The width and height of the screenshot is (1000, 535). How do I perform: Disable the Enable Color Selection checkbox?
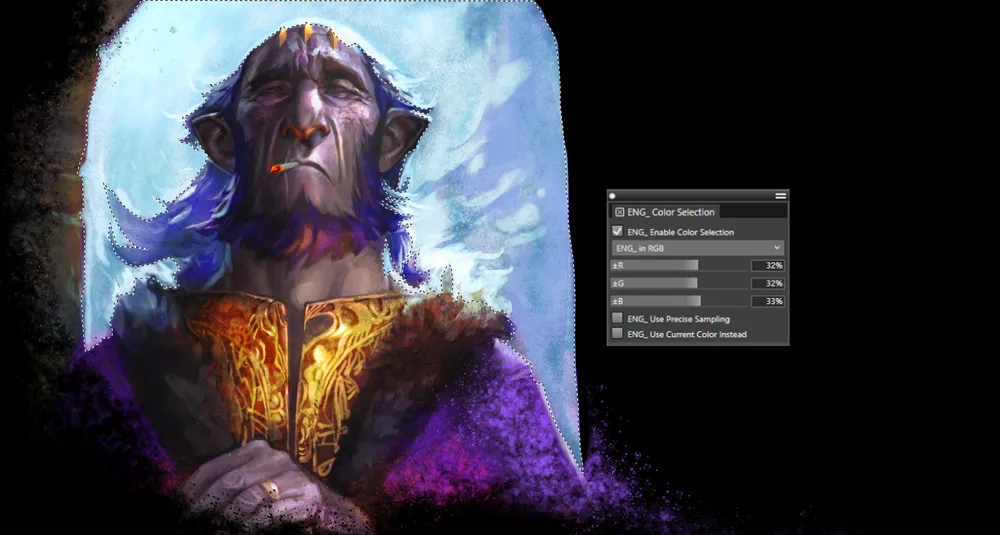pos(618,231)
